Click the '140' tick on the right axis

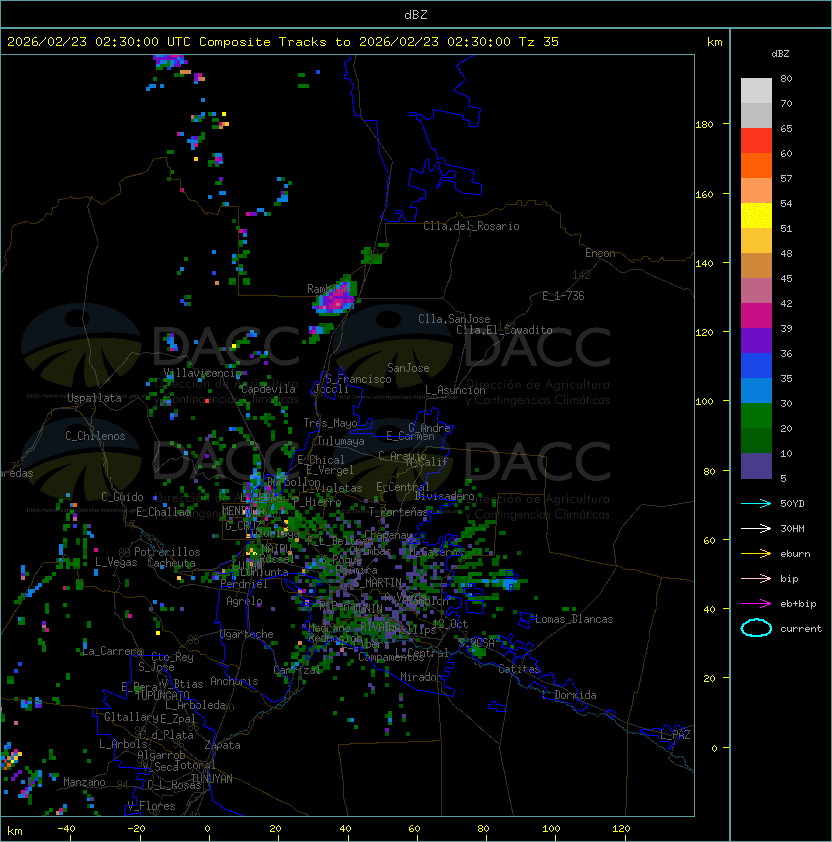(704, 263)
